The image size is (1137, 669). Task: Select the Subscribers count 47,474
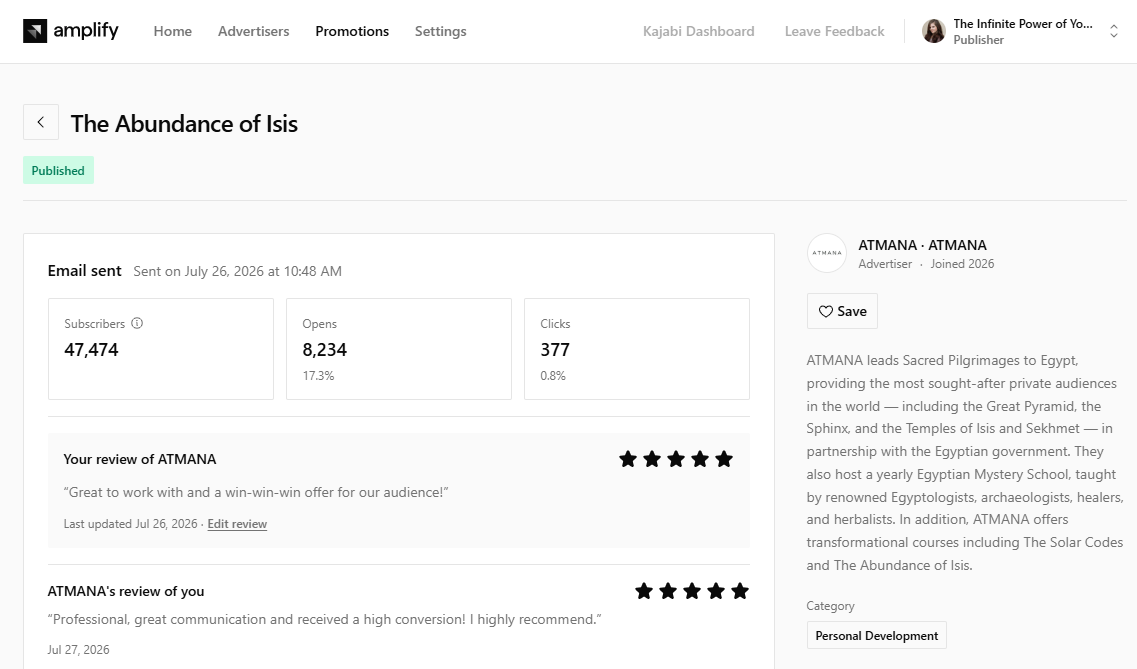click(x=91, y=350)
